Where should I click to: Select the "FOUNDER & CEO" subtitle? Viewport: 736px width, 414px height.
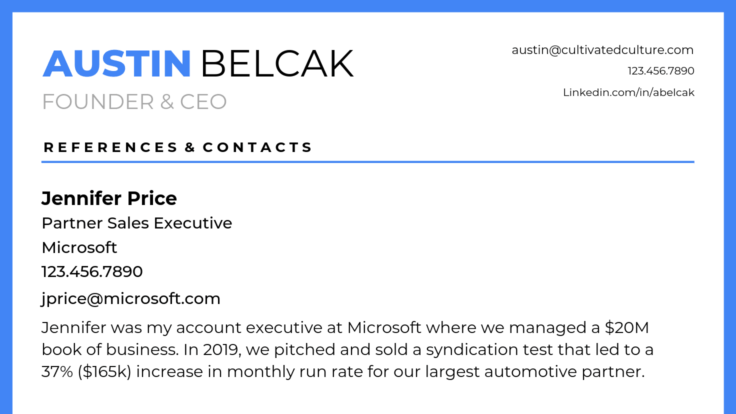(x=134, y=102)
